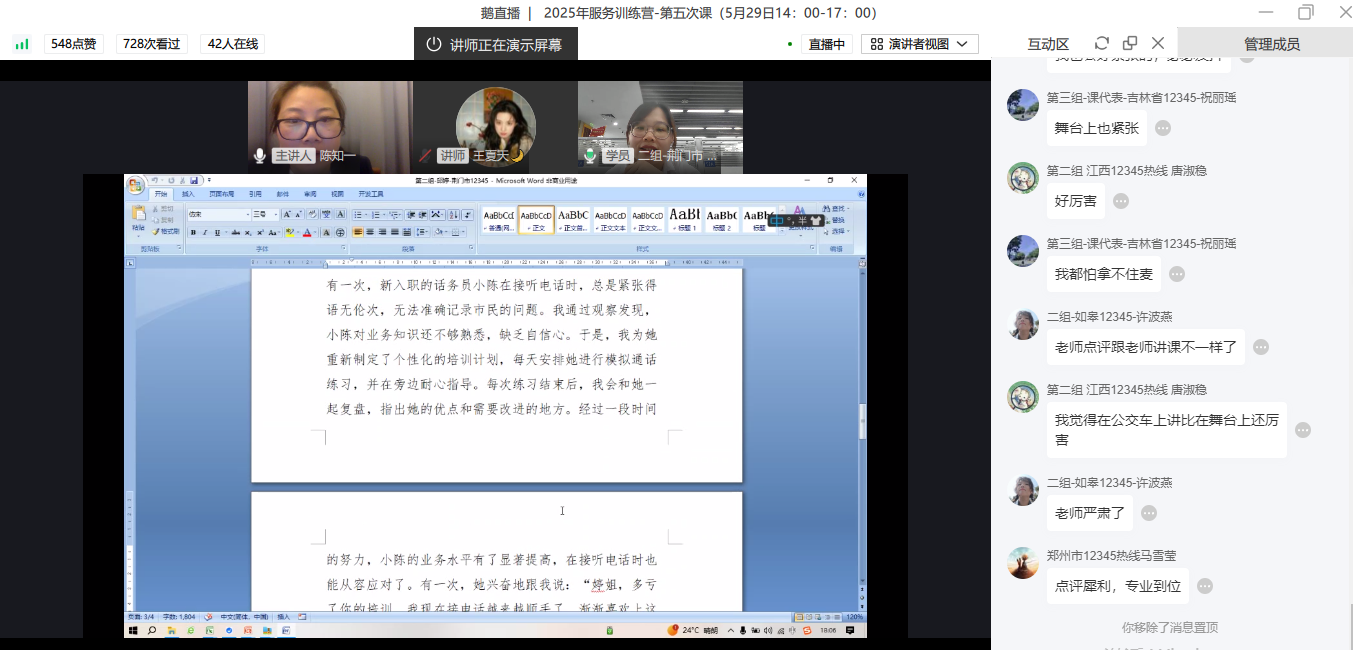Screen dimensions: 1353x650
Task: Toggle the 学员 二组 microphone icon
Action: coord(591,156)
